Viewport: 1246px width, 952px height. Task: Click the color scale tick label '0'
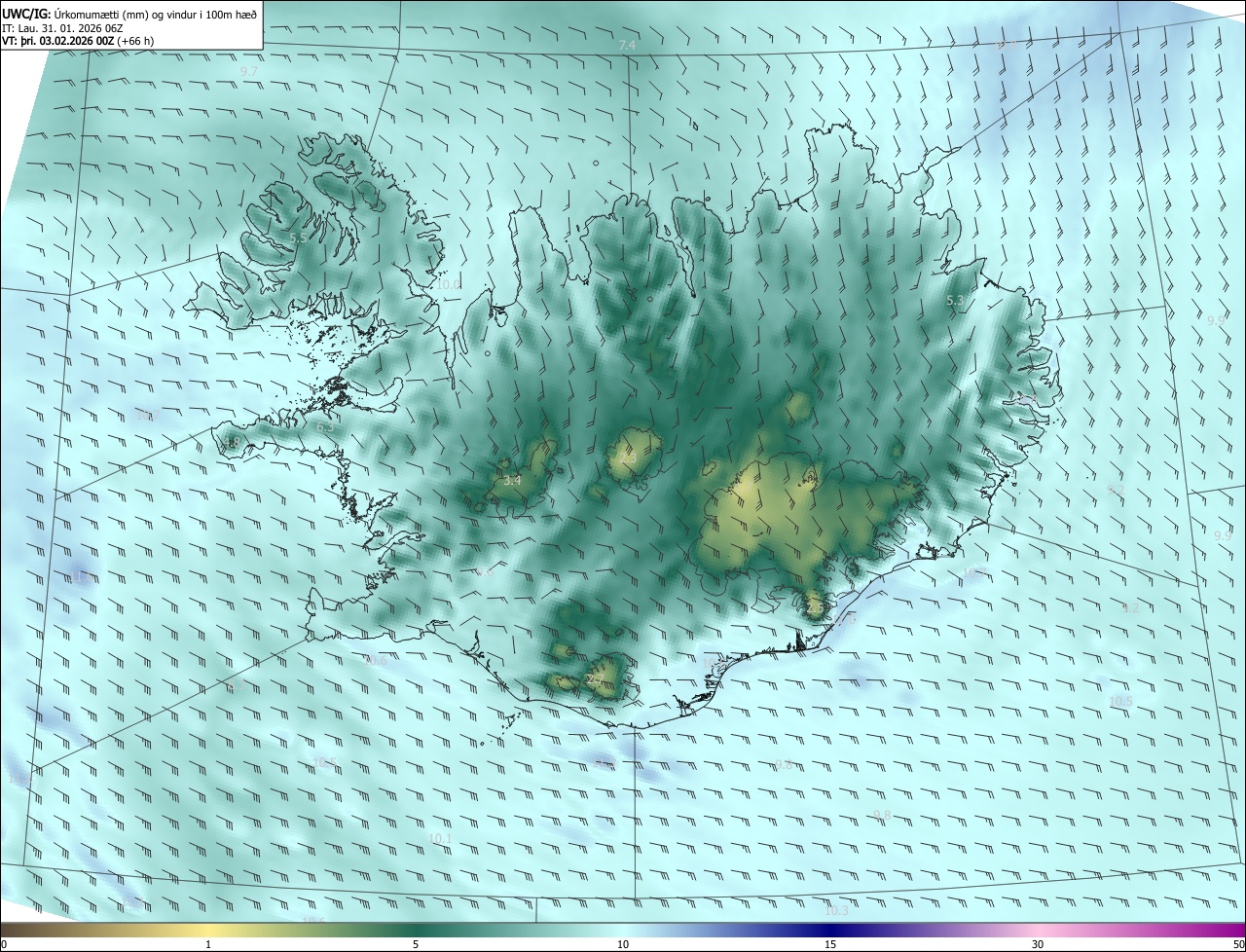[4, 944]
